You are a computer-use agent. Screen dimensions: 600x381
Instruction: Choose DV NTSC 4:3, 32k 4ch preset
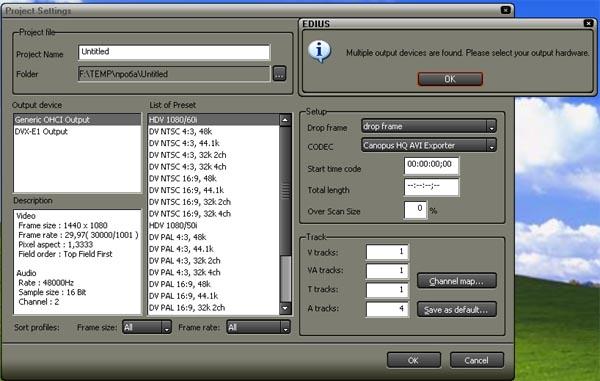coord(214,167)
